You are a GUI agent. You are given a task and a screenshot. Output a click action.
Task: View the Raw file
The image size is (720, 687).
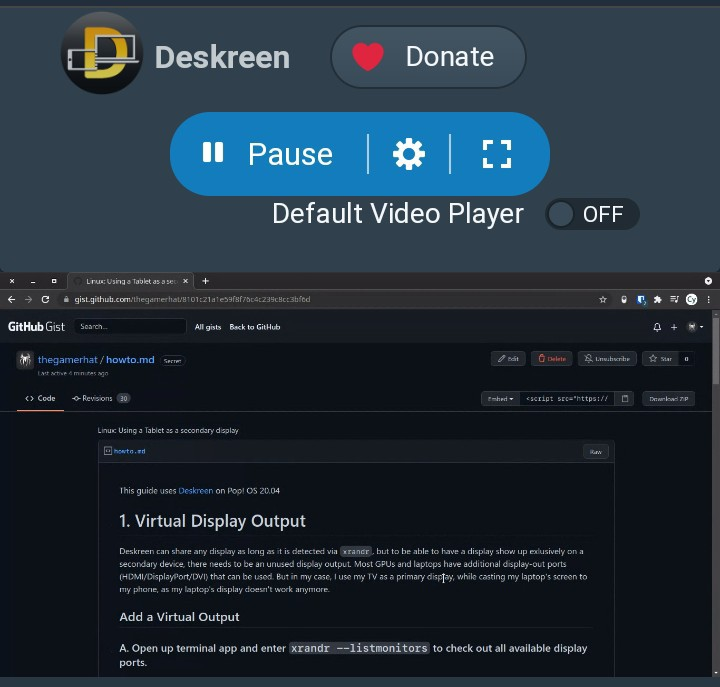click(x=596, y=452)
